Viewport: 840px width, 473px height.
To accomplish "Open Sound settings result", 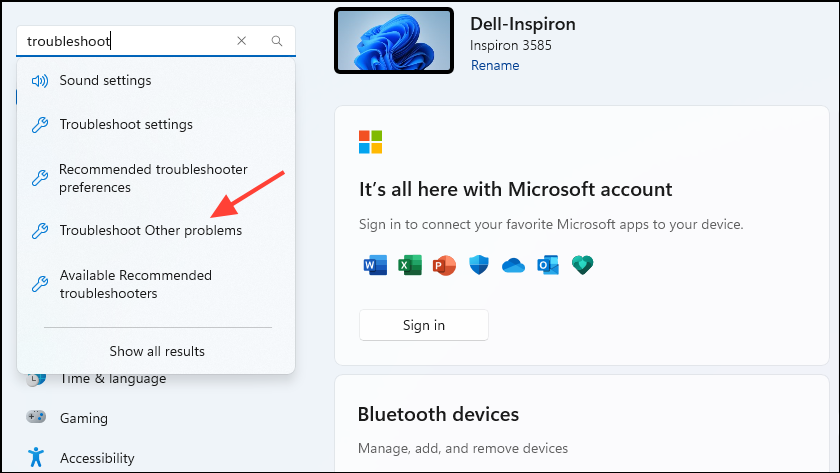I will pos(156,80).
